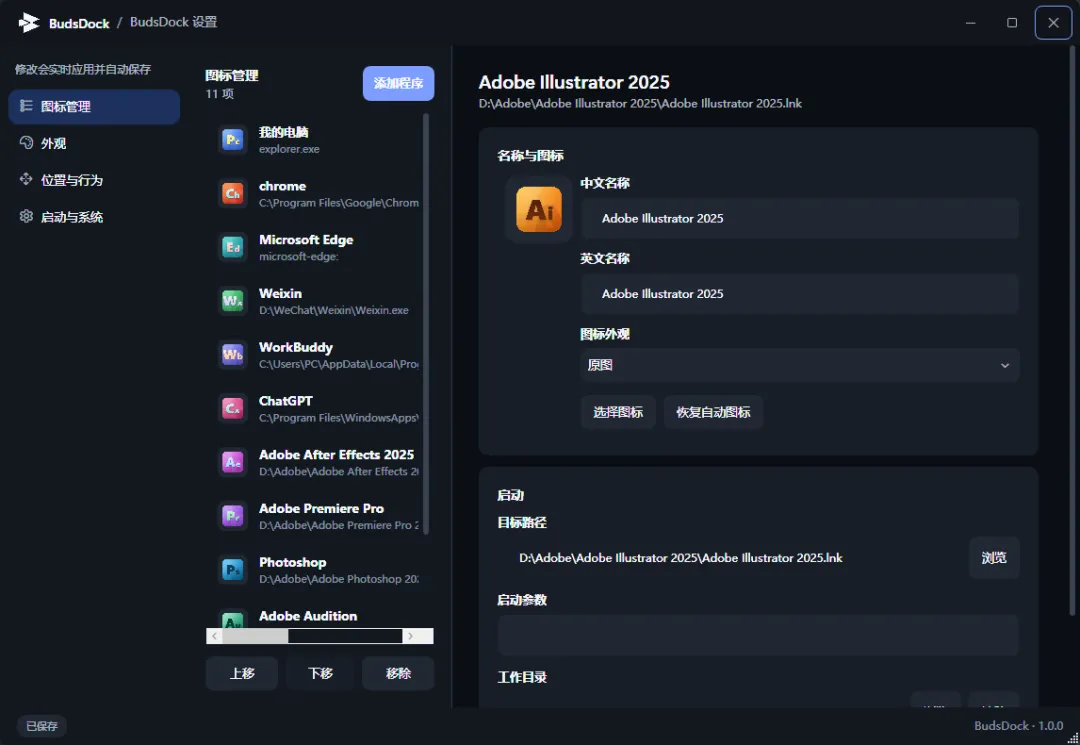Viewport: 1080px width, 745px height.
Task: Open the 图标管理 tab
Action: coord(94,107)
